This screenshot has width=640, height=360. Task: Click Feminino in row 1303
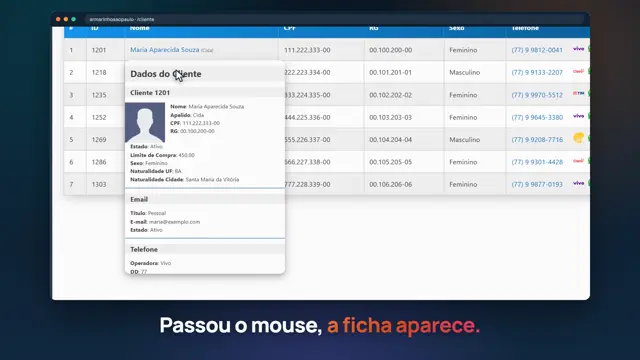pos(463,184)
